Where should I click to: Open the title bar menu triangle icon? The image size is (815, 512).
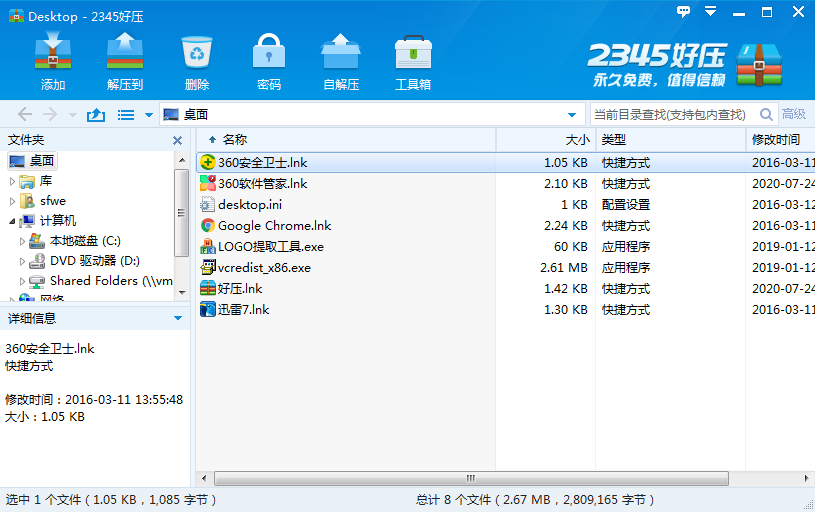(x=710, y=11)
